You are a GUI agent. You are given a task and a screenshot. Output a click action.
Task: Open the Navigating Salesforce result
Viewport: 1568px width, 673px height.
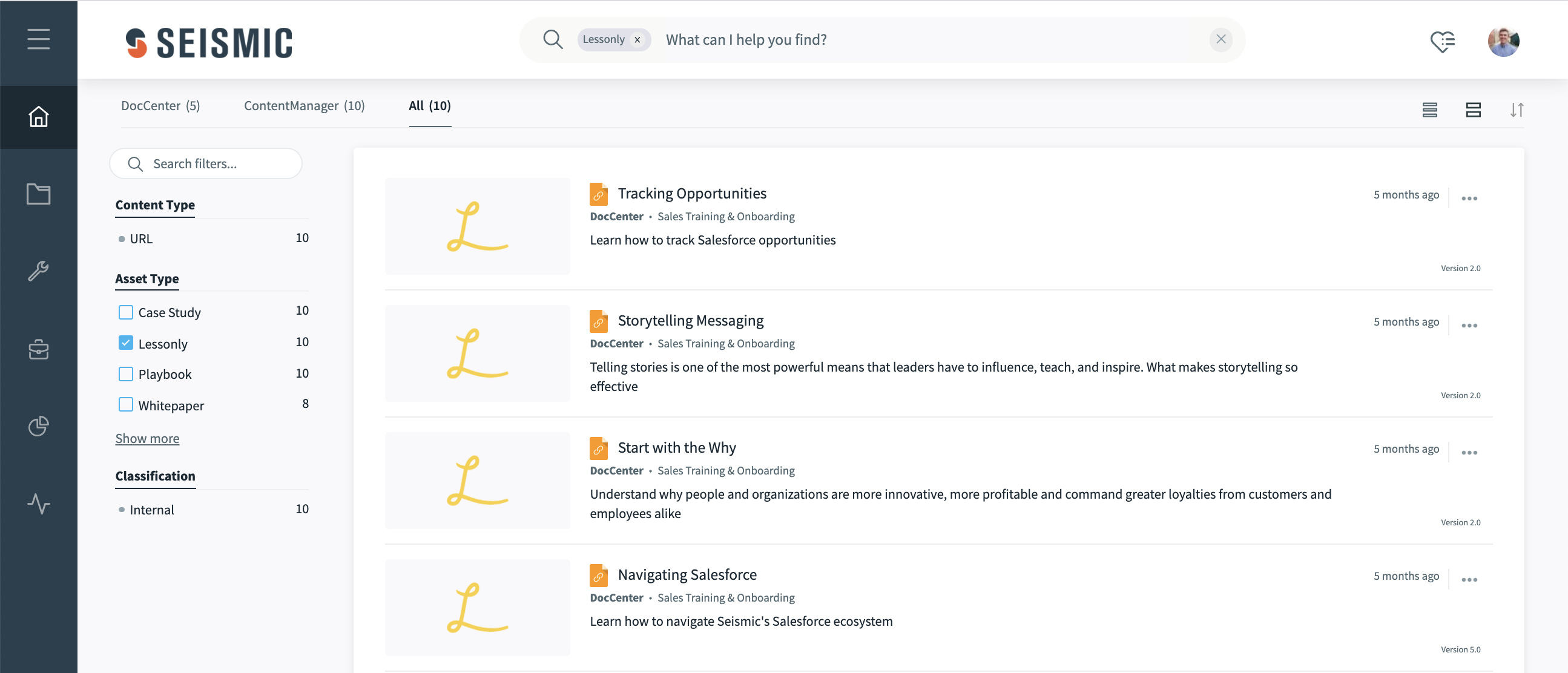[687, 575]
